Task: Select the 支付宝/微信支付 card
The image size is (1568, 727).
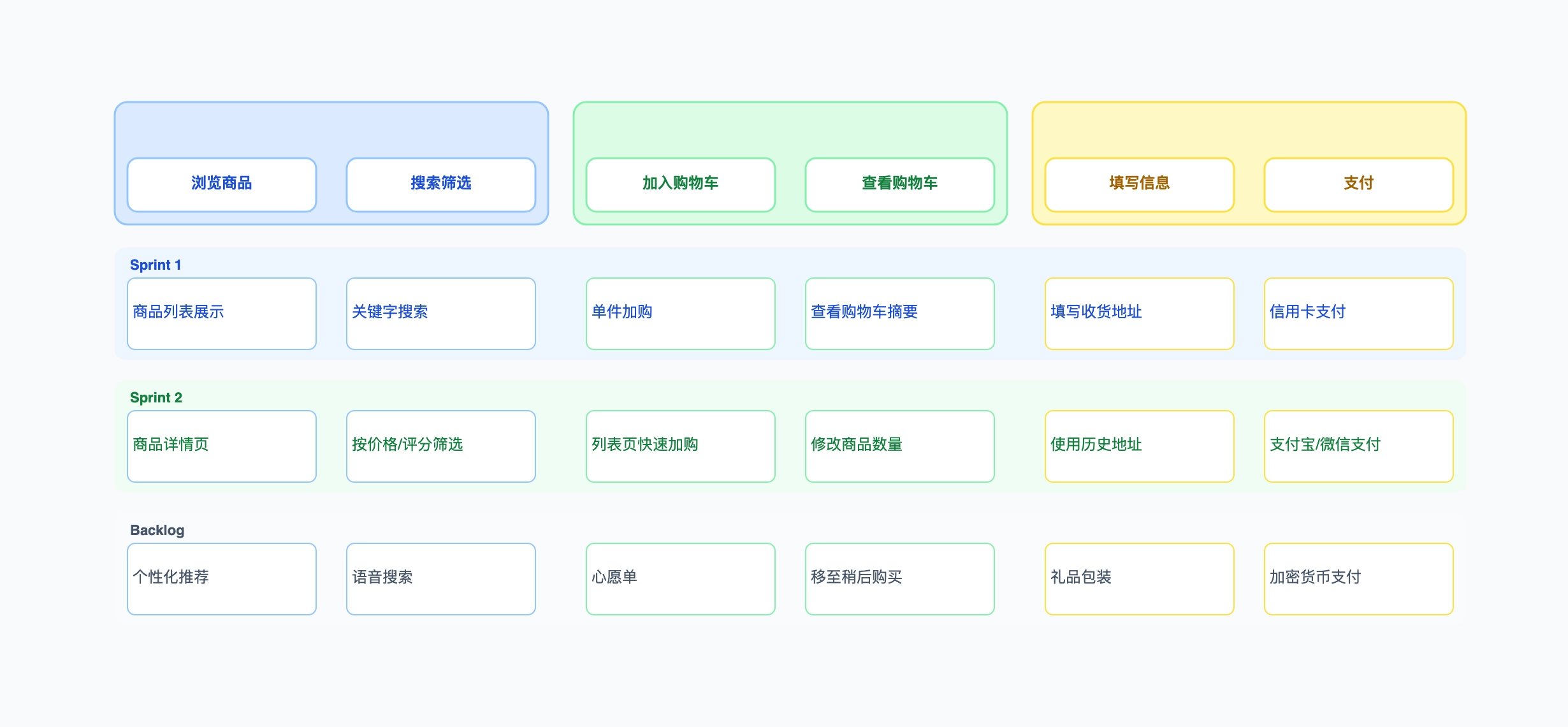Action: click(1358, 446)
